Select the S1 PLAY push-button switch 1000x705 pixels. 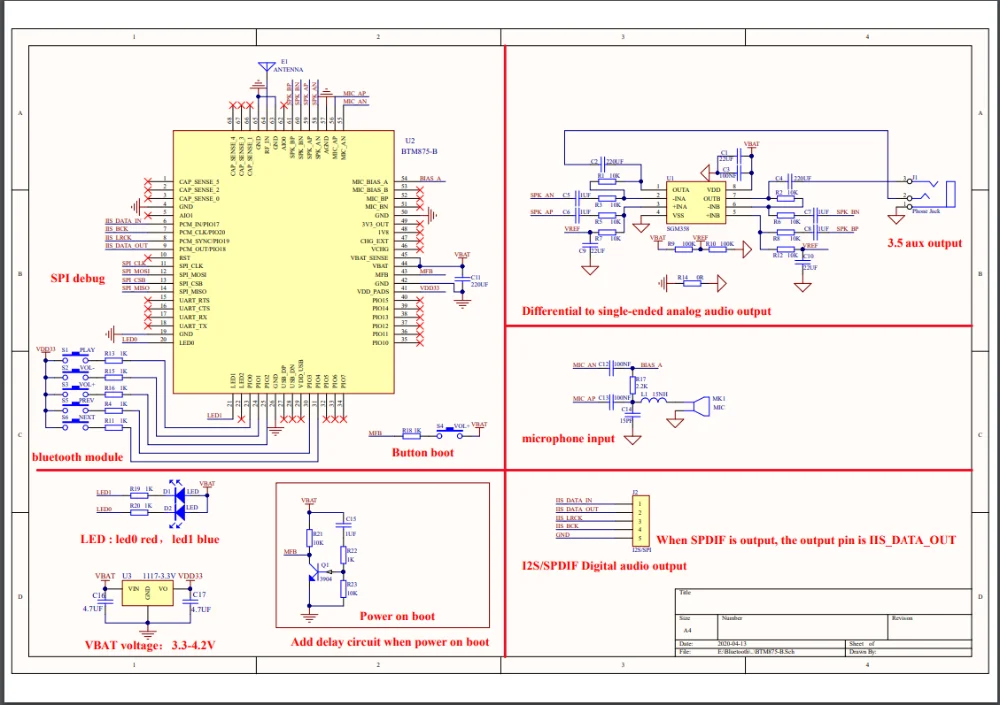tap(75, 356)
